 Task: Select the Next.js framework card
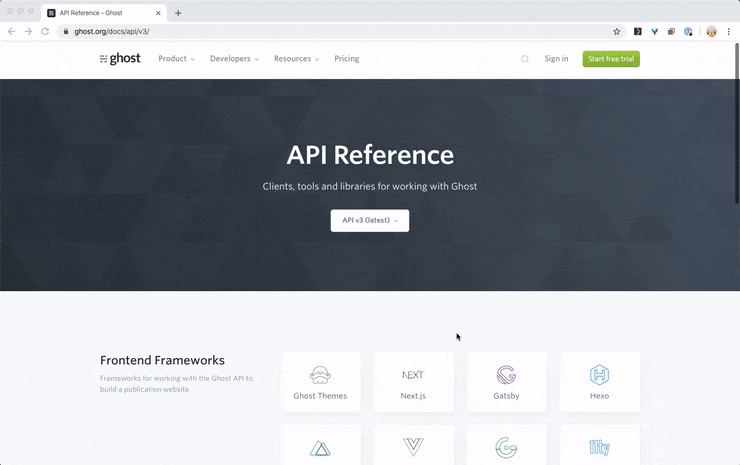413,382
